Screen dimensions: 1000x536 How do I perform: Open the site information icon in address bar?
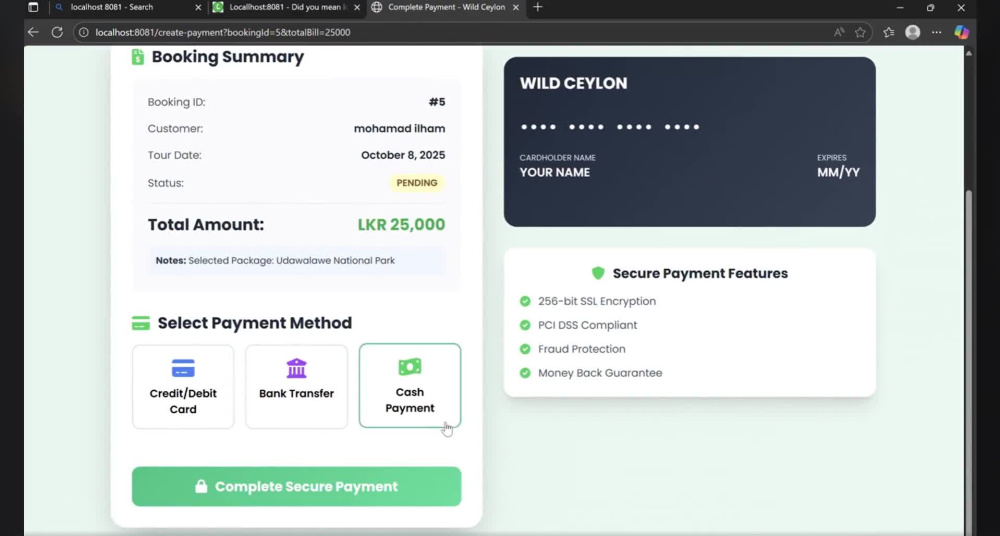pos(84,32)
